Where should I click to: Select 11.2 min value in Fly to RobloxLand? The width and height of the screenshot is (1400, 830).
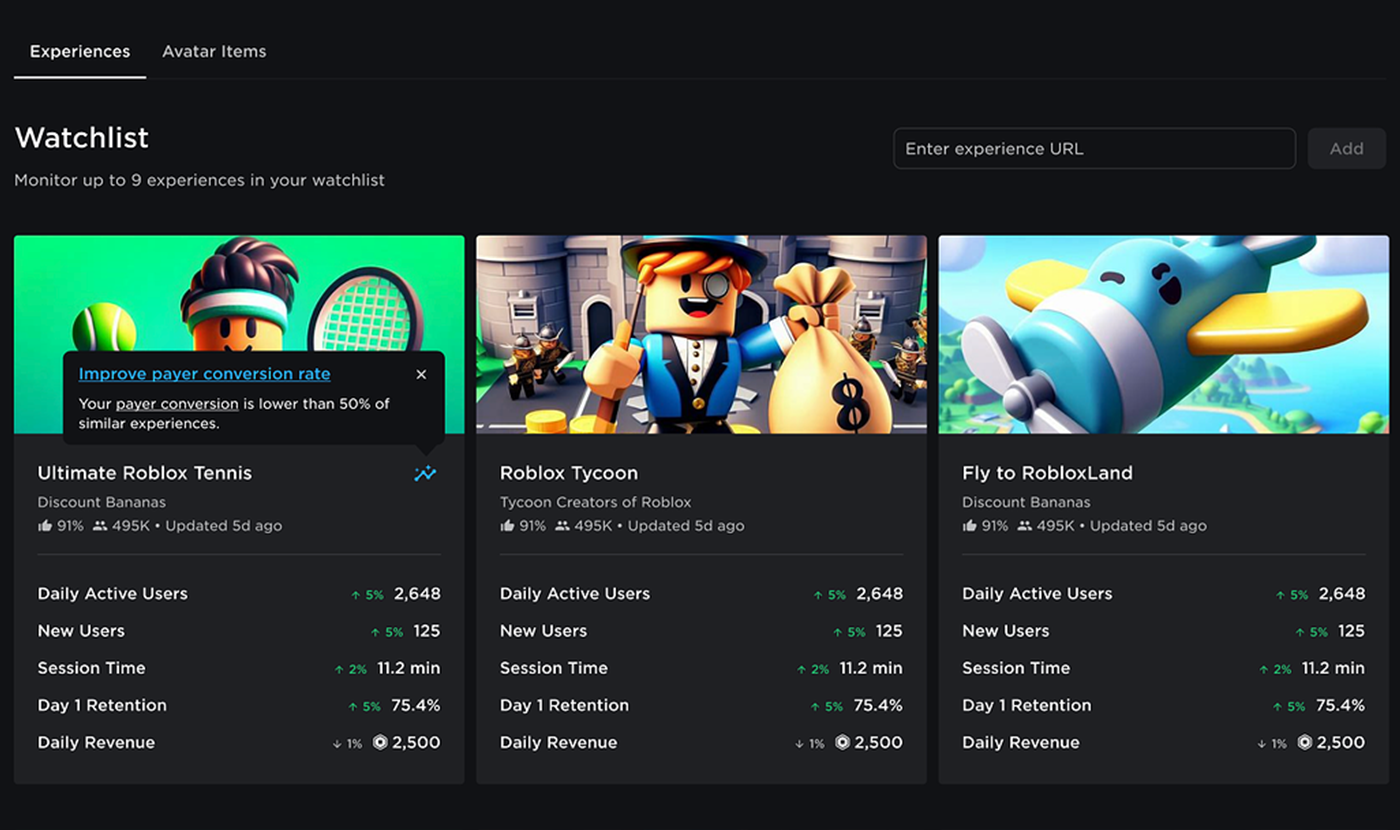point(1333,668)
